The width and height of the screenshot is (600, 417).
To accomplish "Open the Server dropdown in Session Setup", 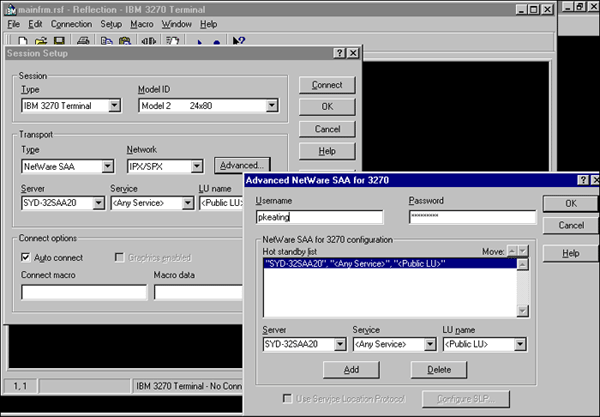I will tap(98, 203).
